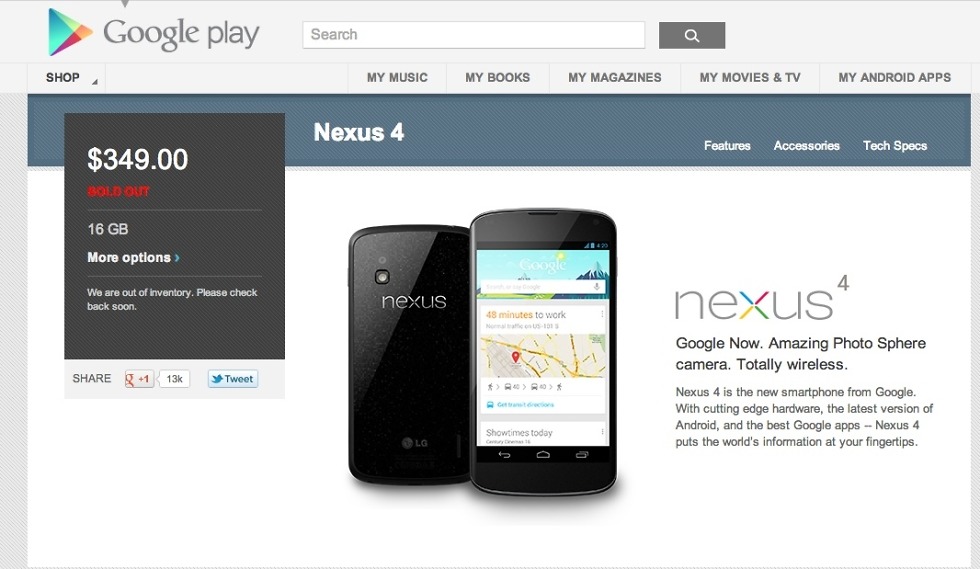The image size is (980, 569).
Task: Open the SHOP dropdown arrow
Action: click(x=94, y=82)
